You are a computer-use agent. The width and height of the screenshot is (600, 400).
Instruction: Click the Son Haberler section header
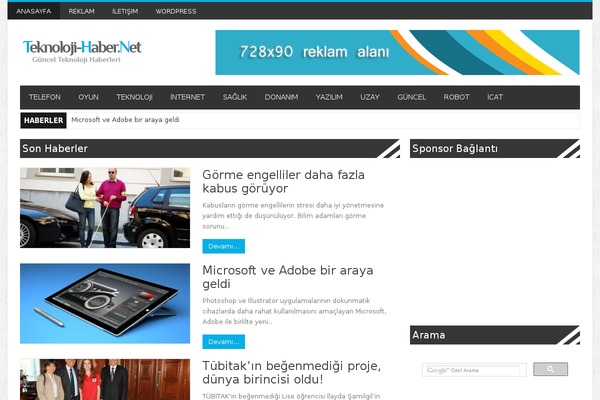click(x=210, y=149)
